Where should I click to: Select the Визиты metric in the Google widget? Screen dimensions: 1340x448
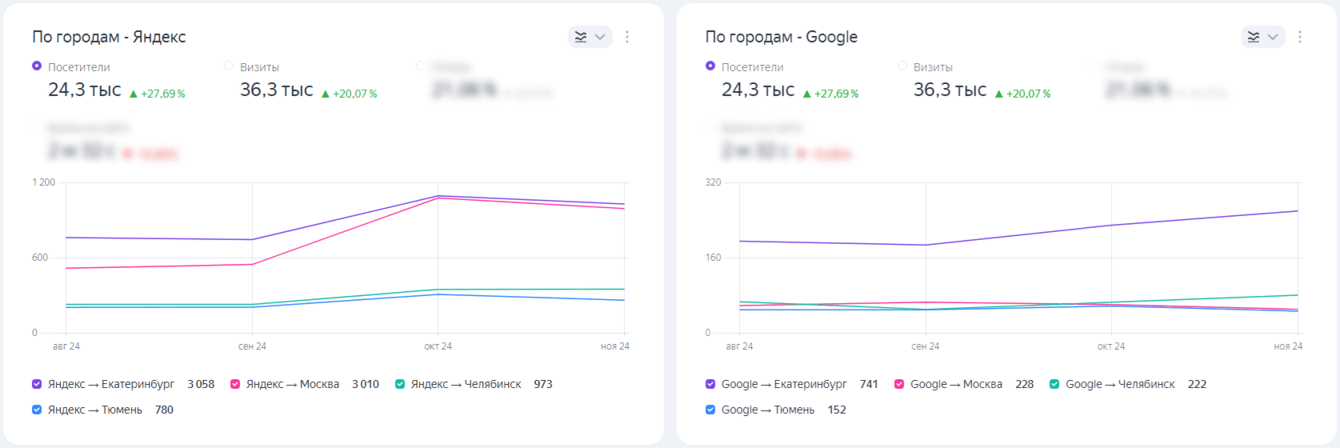(x=902, y=66)
